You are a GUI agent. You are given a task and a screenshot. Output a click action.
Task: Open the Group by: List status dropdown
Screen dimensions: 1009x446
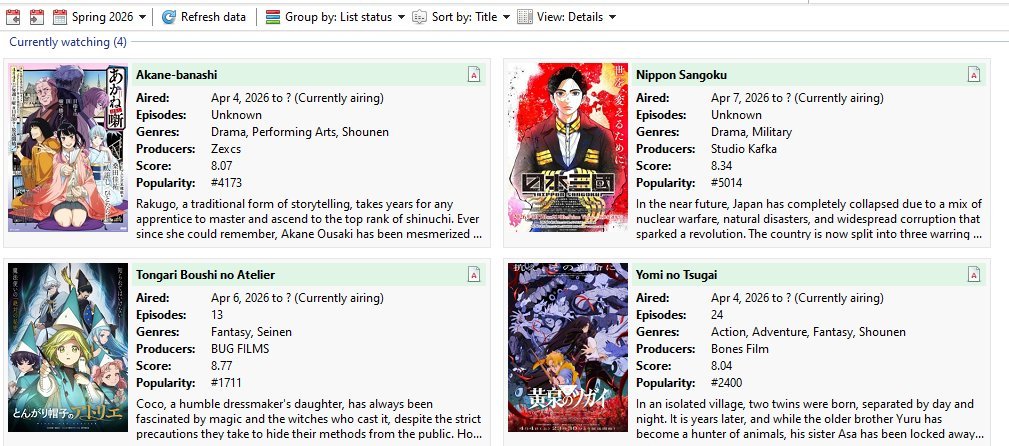point(335,17)
